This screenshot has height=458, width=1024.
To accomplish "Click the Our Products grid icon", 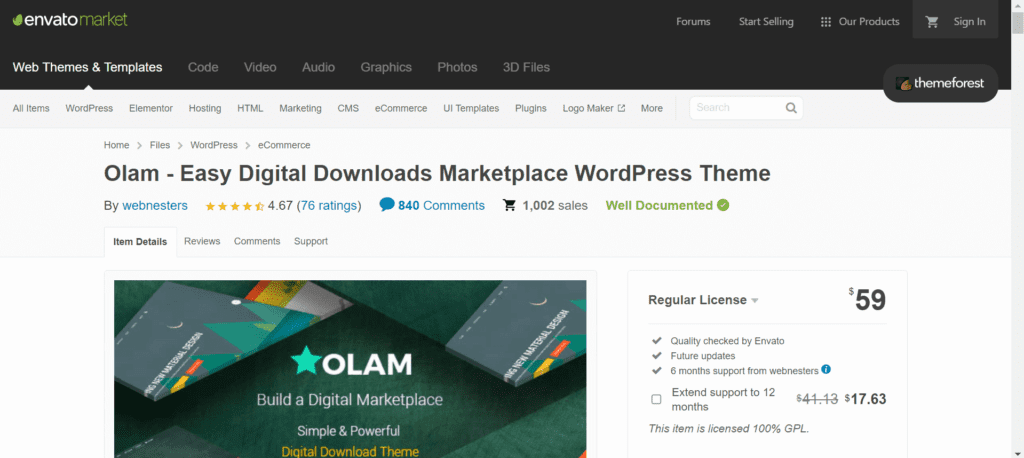I will [x=825, y=22].
